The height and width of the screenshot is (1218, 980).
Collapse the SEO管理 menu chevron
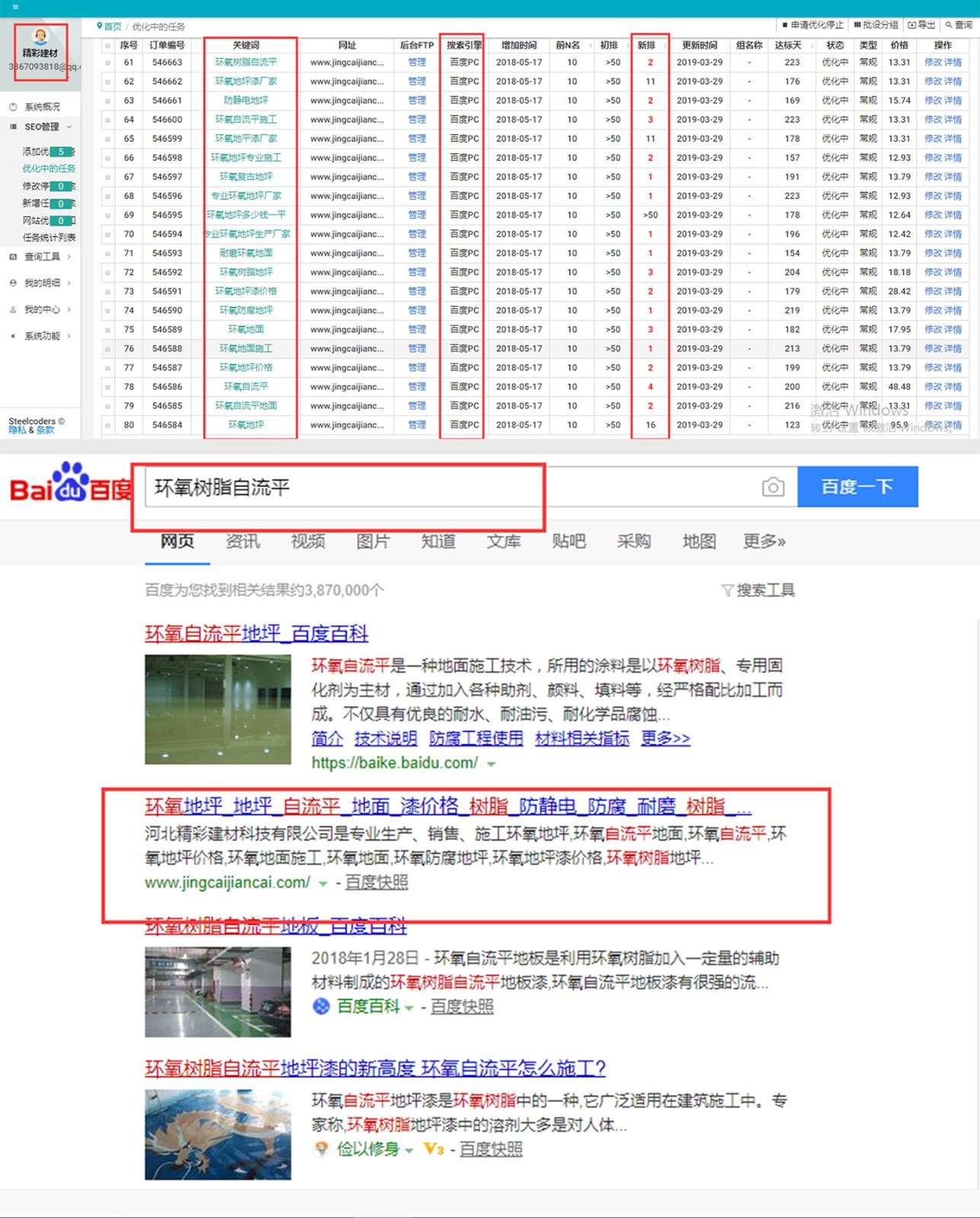point(69,127)
